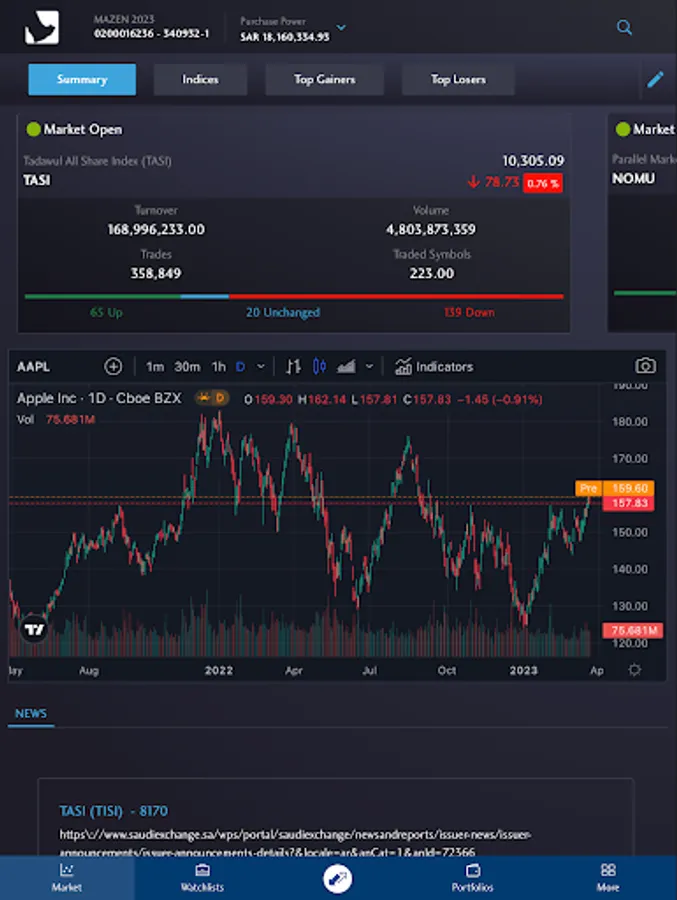Tap the center trade round button

tap(337, 879)
